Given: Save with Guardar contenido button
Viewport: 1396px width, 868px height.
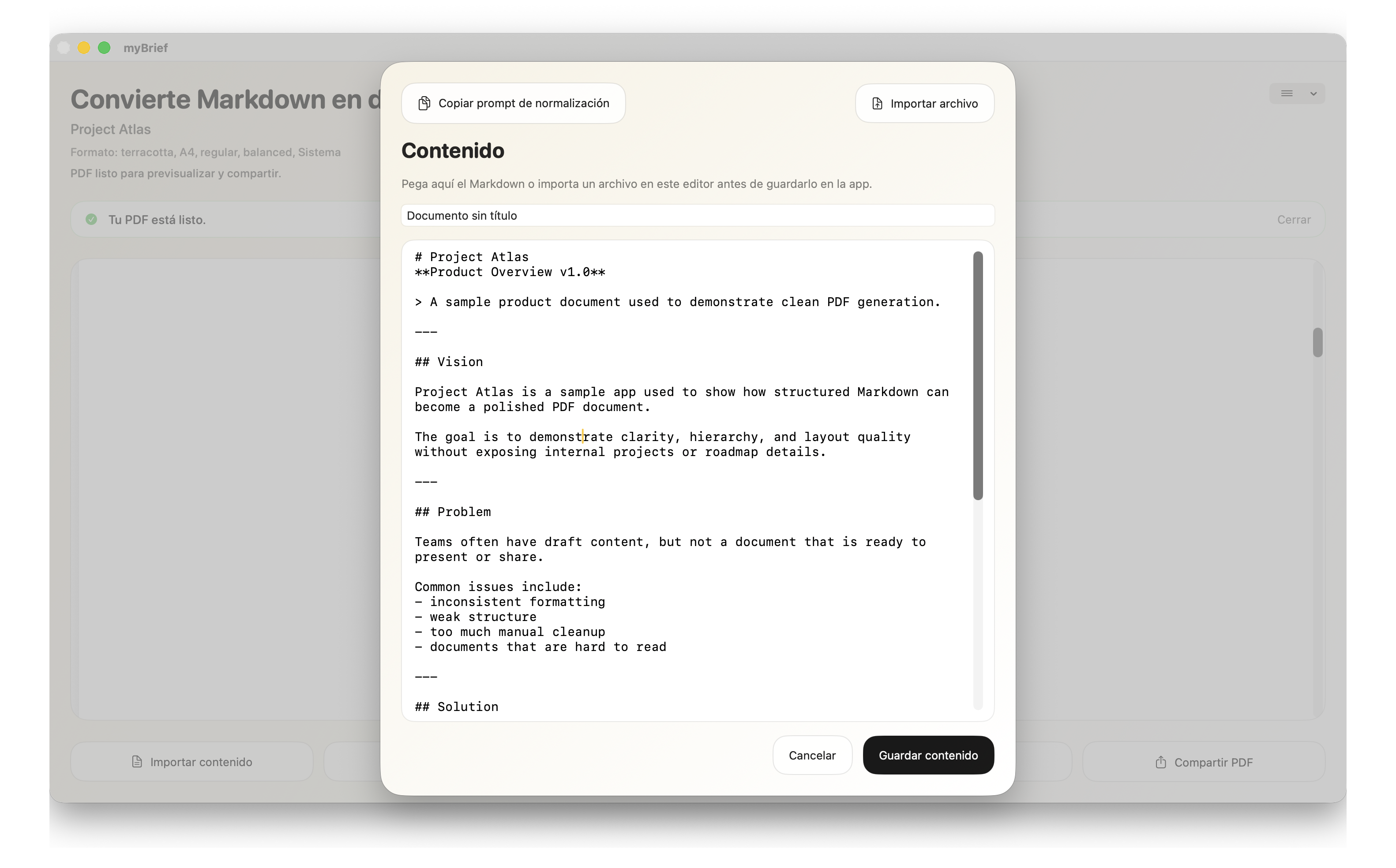Looking at the screenshot, I should pyautogui.click(x=928, y=755).
